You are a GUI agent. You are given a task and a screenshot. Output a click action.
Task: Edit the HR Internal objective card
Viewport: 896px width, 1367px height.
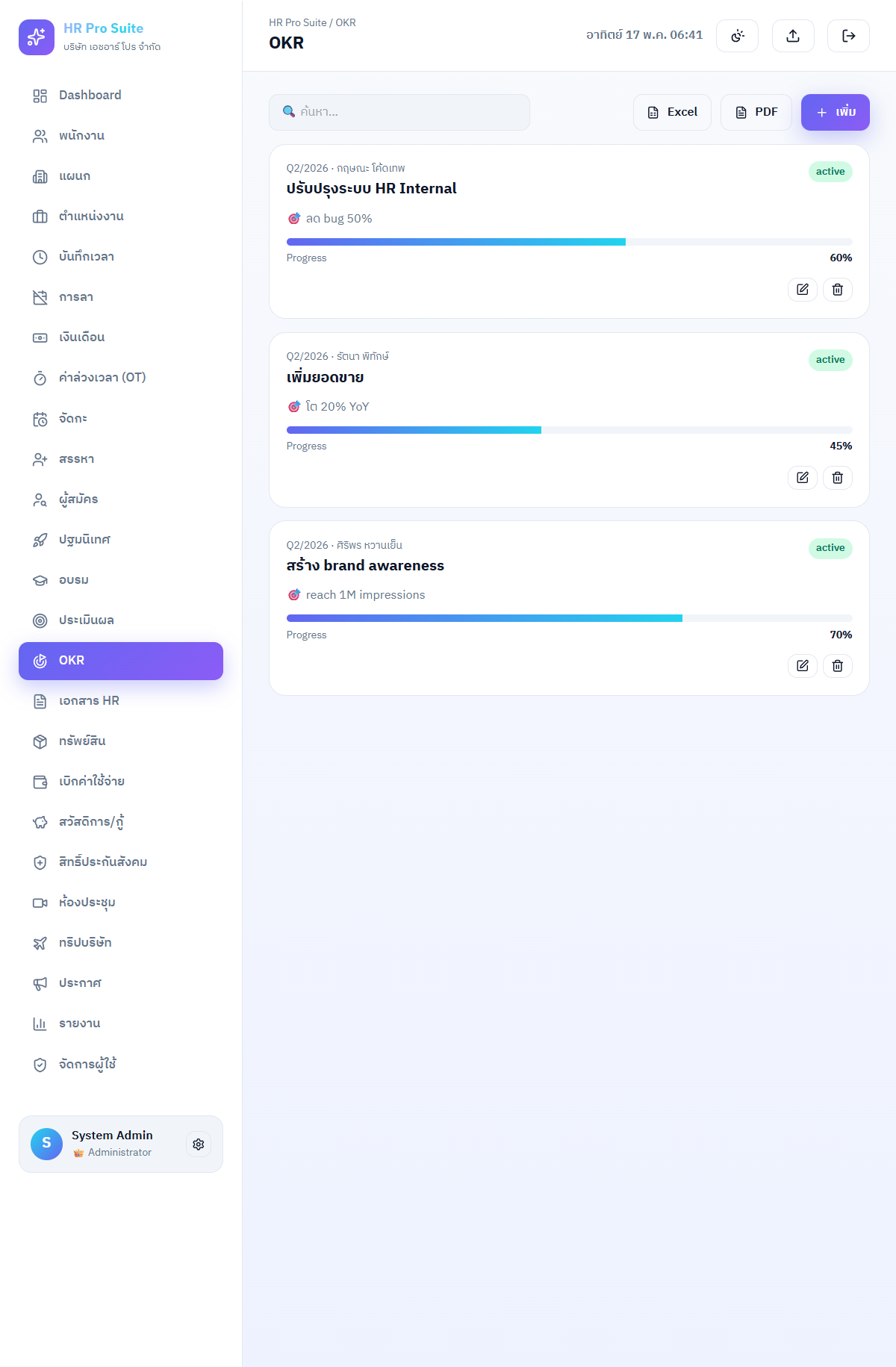tap(803, 290)
